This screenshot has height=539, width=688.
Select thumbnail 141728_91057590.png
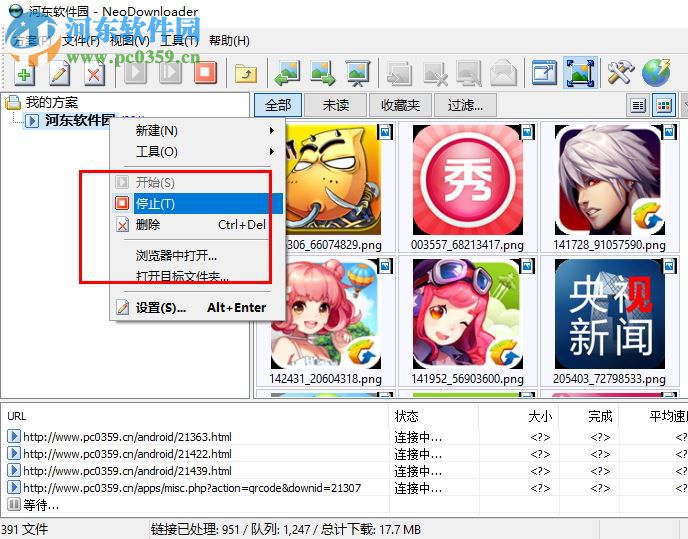point(609,187)
